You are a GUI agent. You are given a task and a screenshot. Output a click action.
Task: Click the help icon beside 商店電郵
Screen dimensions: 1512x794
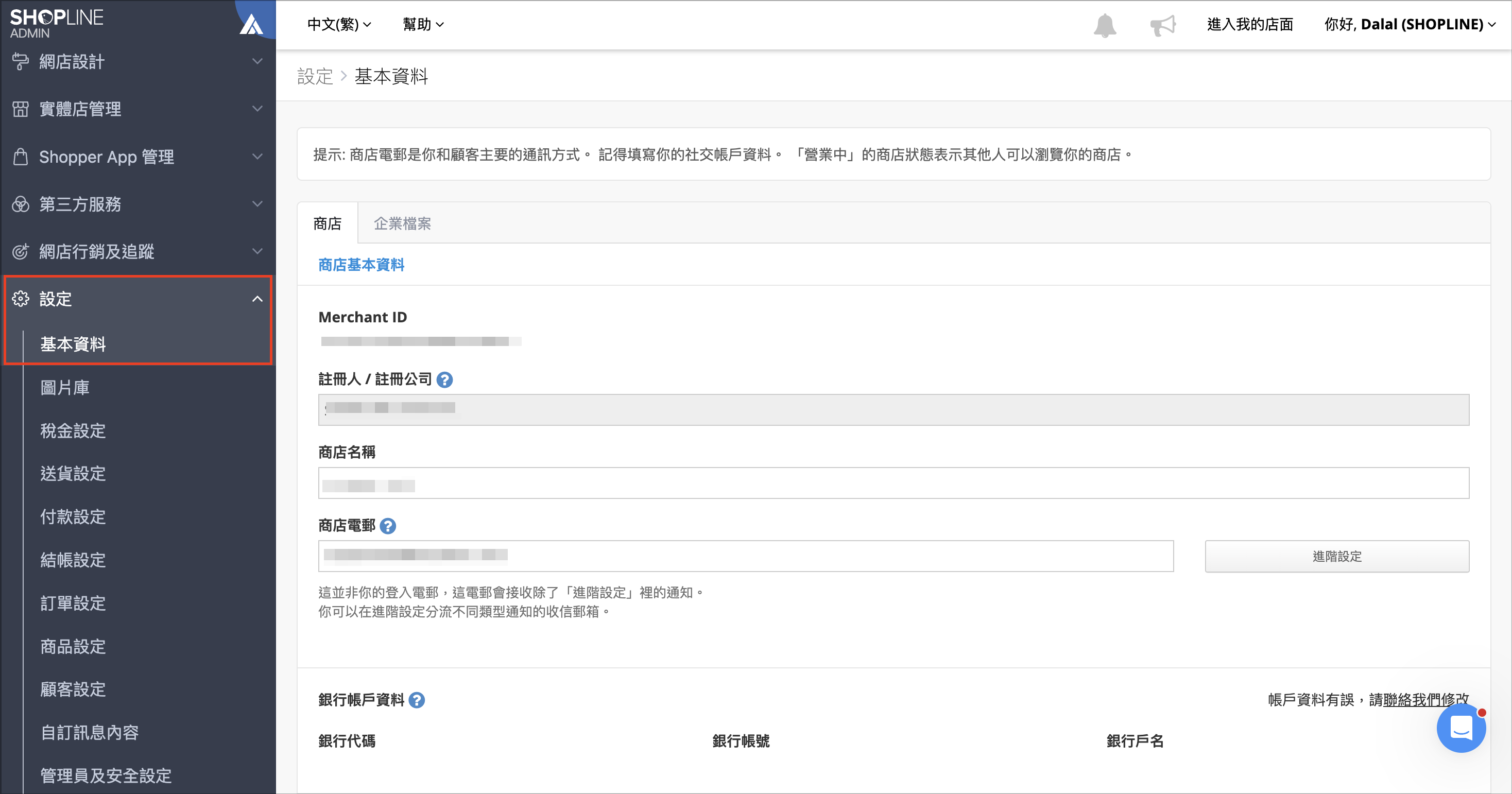[x=388, y=526]
